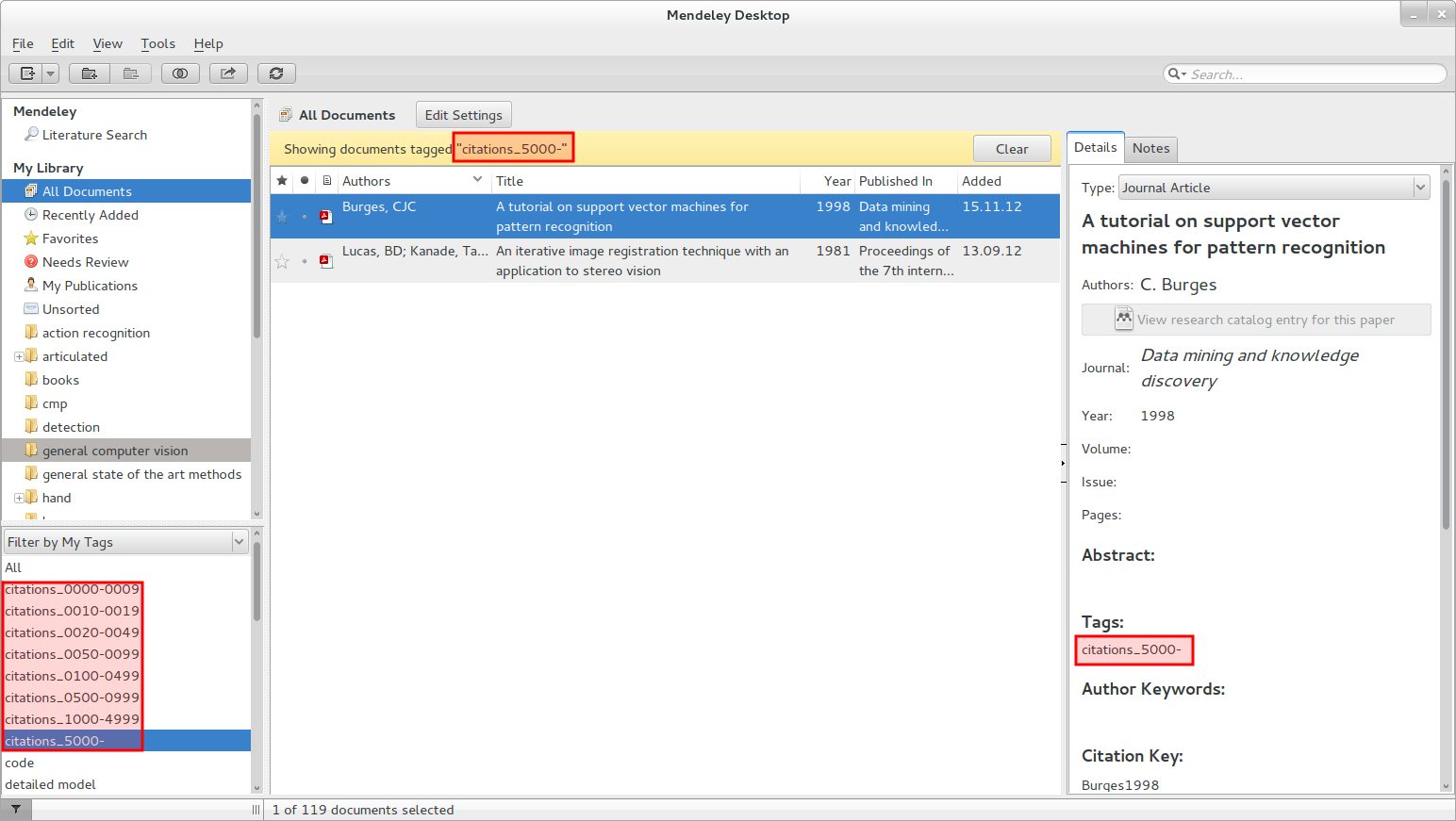Image resolution: width=1456 pixels, height=821 pixels.
Task: Open the books folder
Action: coord(60,380)
